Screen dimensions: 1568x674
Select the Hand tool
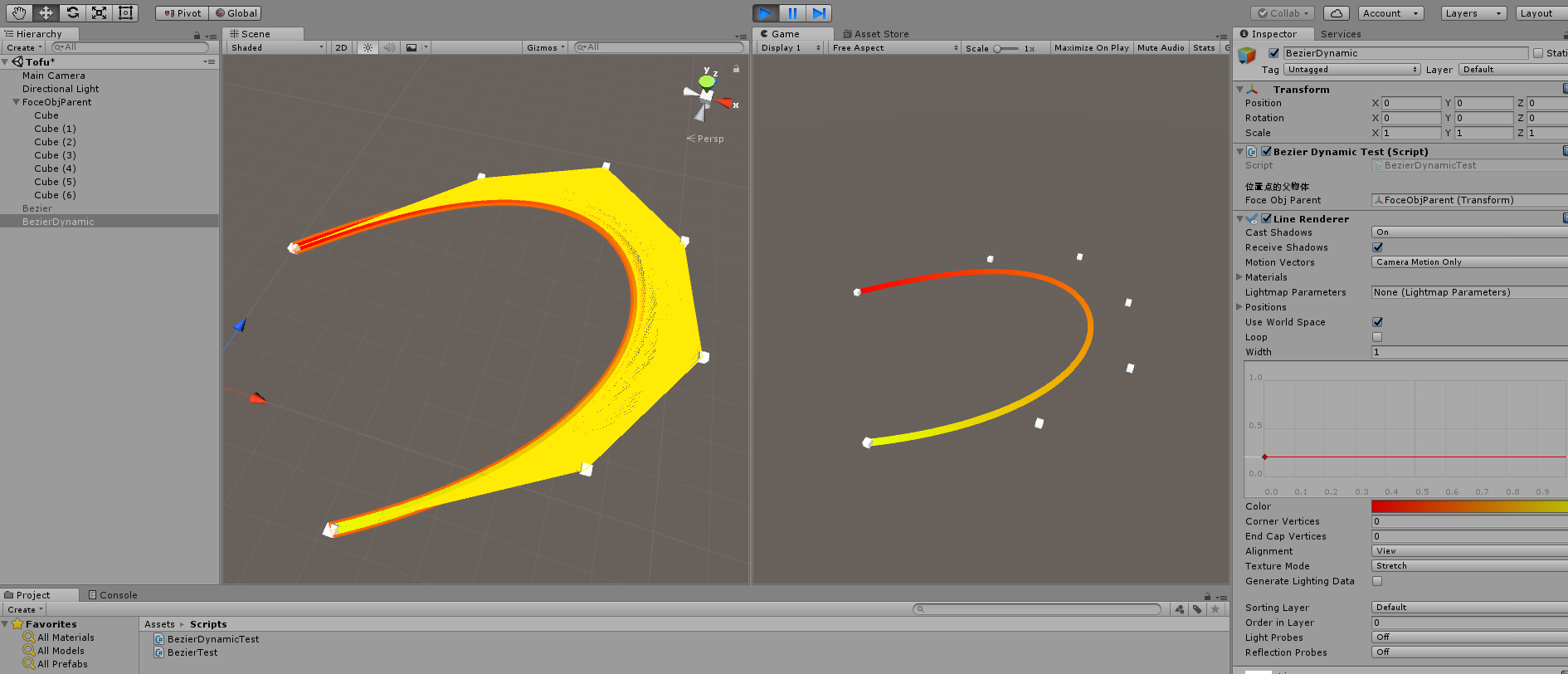[19, 12]
